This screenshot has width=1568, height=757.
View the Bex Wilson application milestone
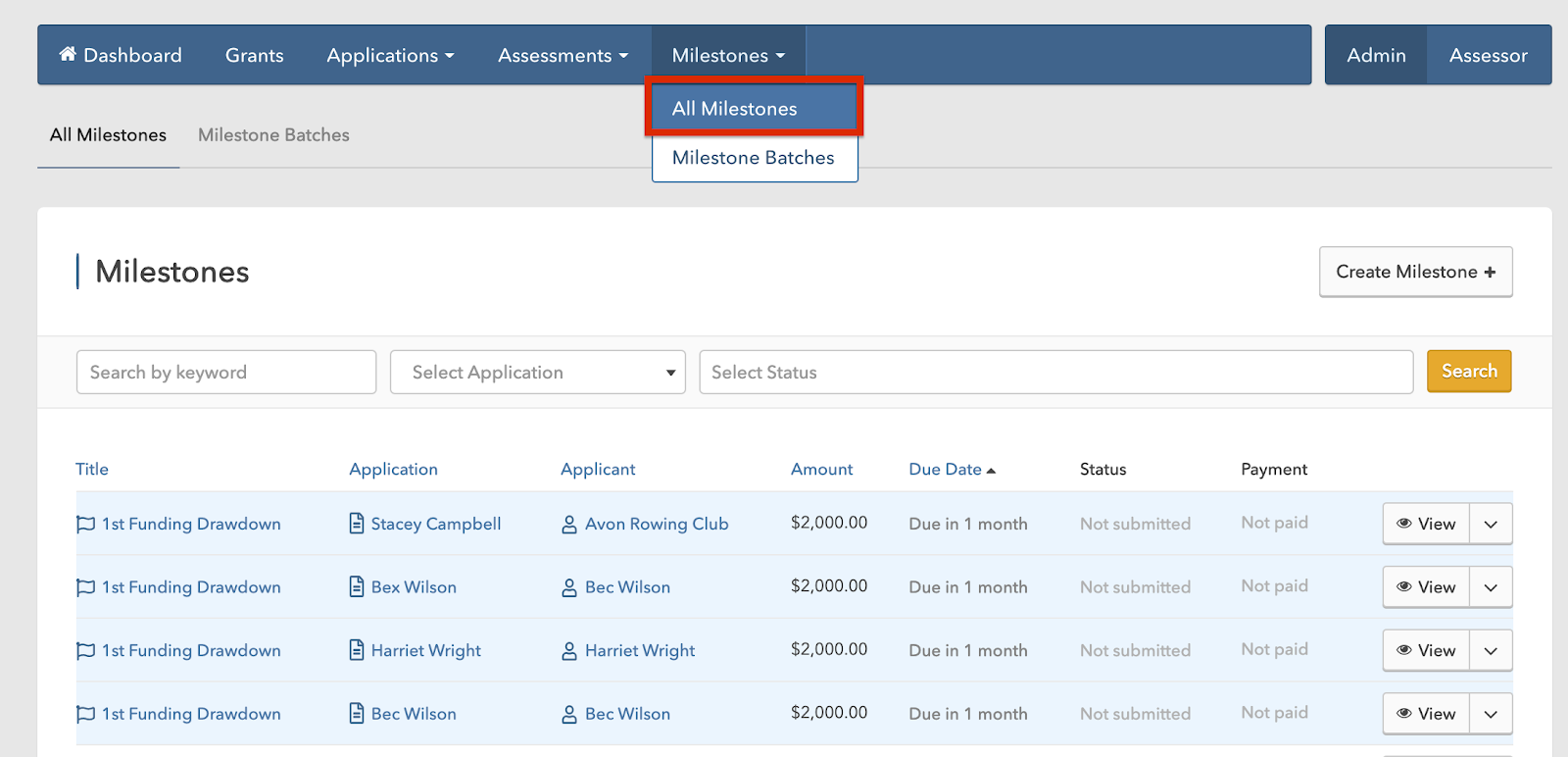pos(1426,587)
